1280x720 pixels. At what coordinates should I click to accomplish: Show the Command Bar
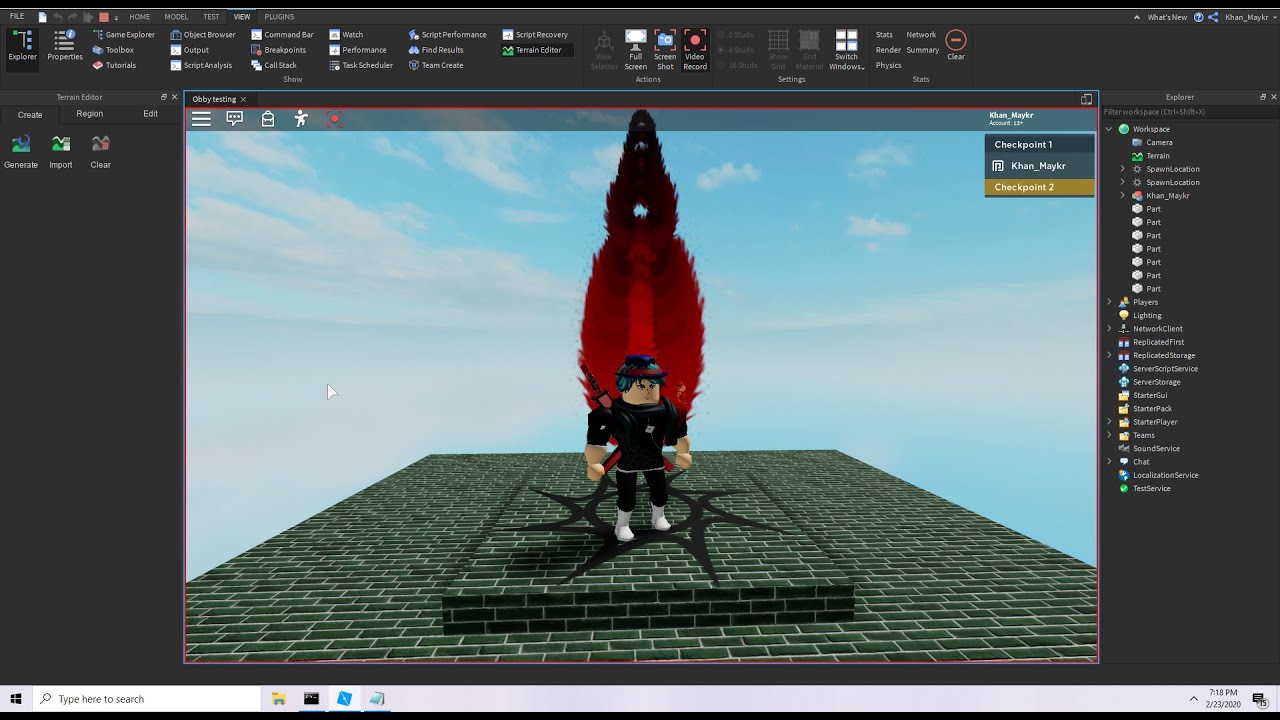tap(282, 35)
